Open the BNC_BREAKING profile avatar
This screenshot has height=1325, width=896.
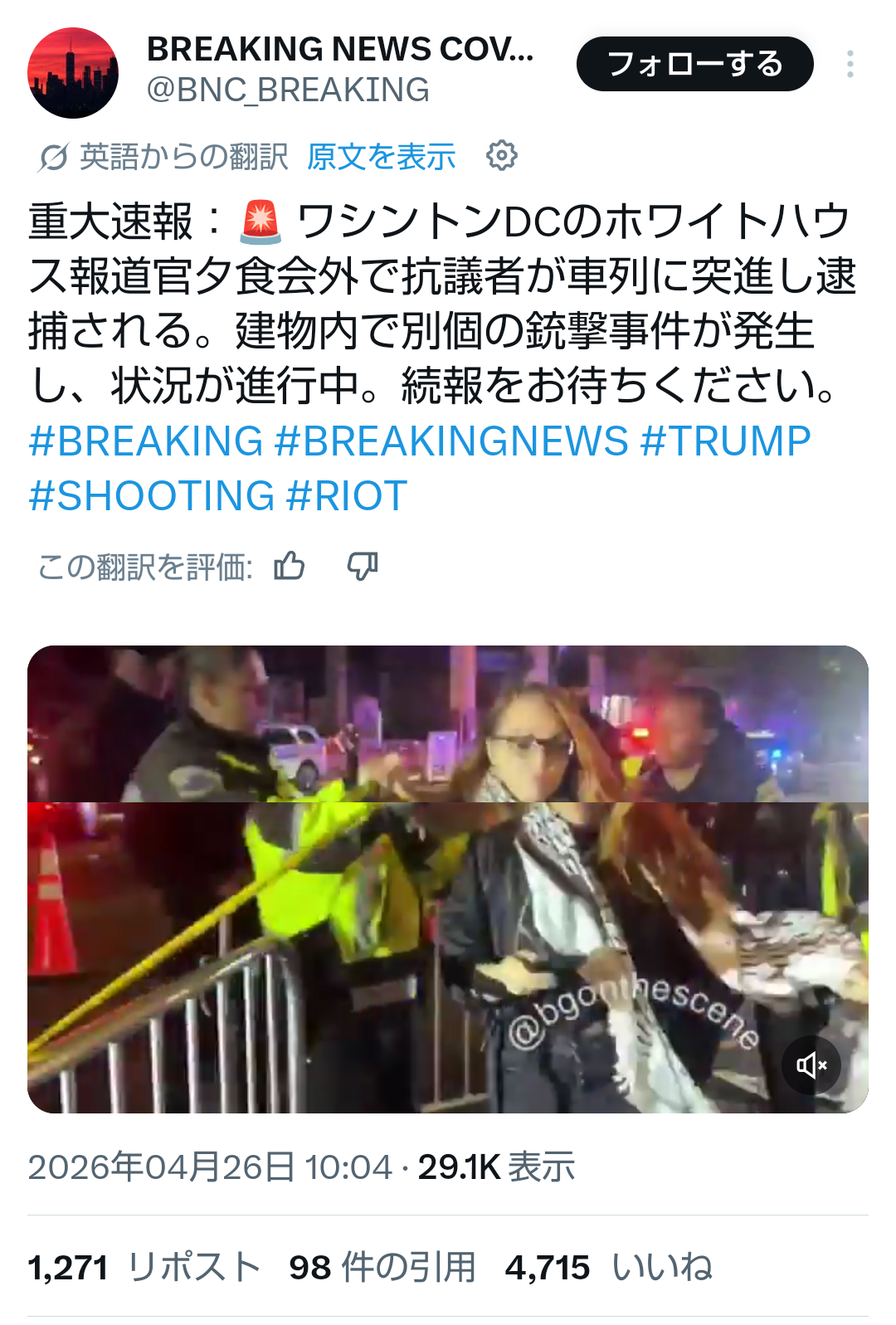[73, 73]
